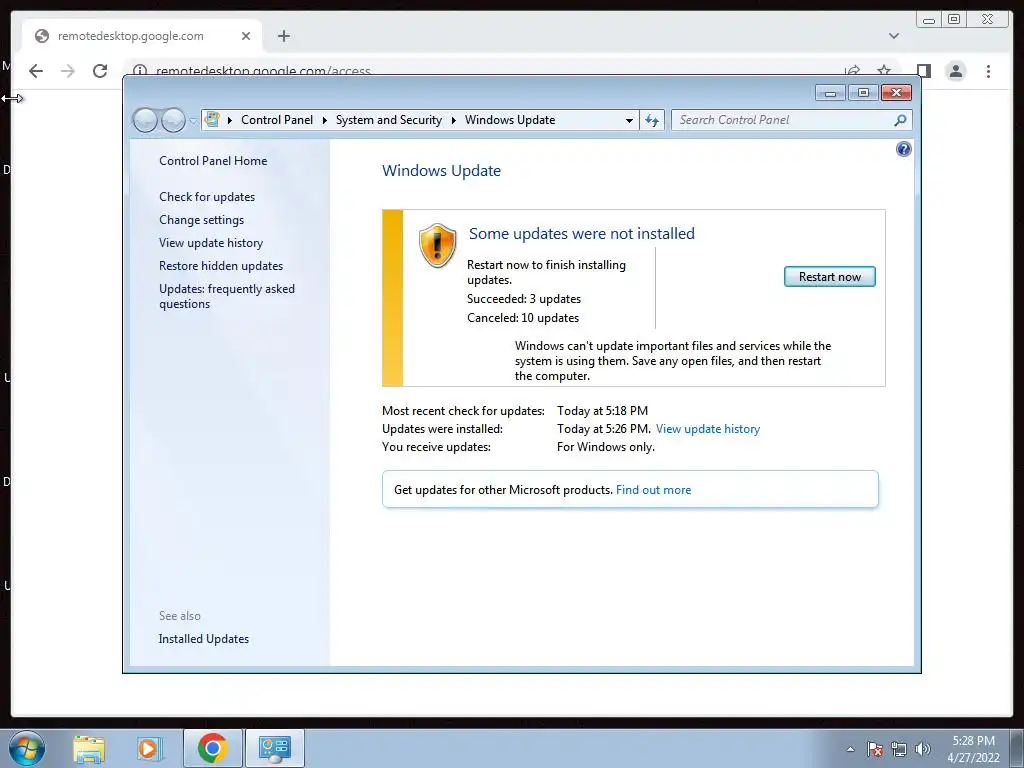Click the share page icon

coord(852,71)
